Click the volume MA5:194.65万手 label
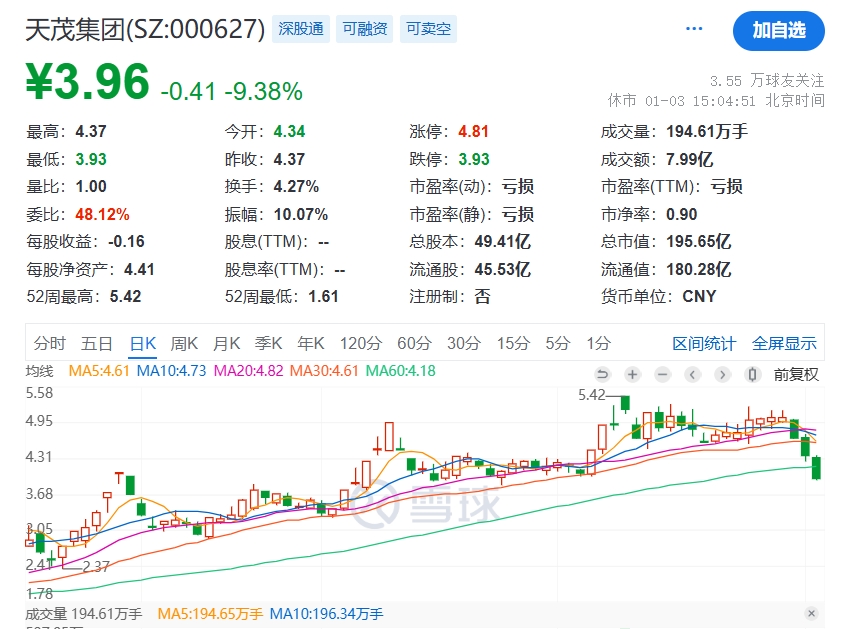847x629 pixels. pos(210,614)
